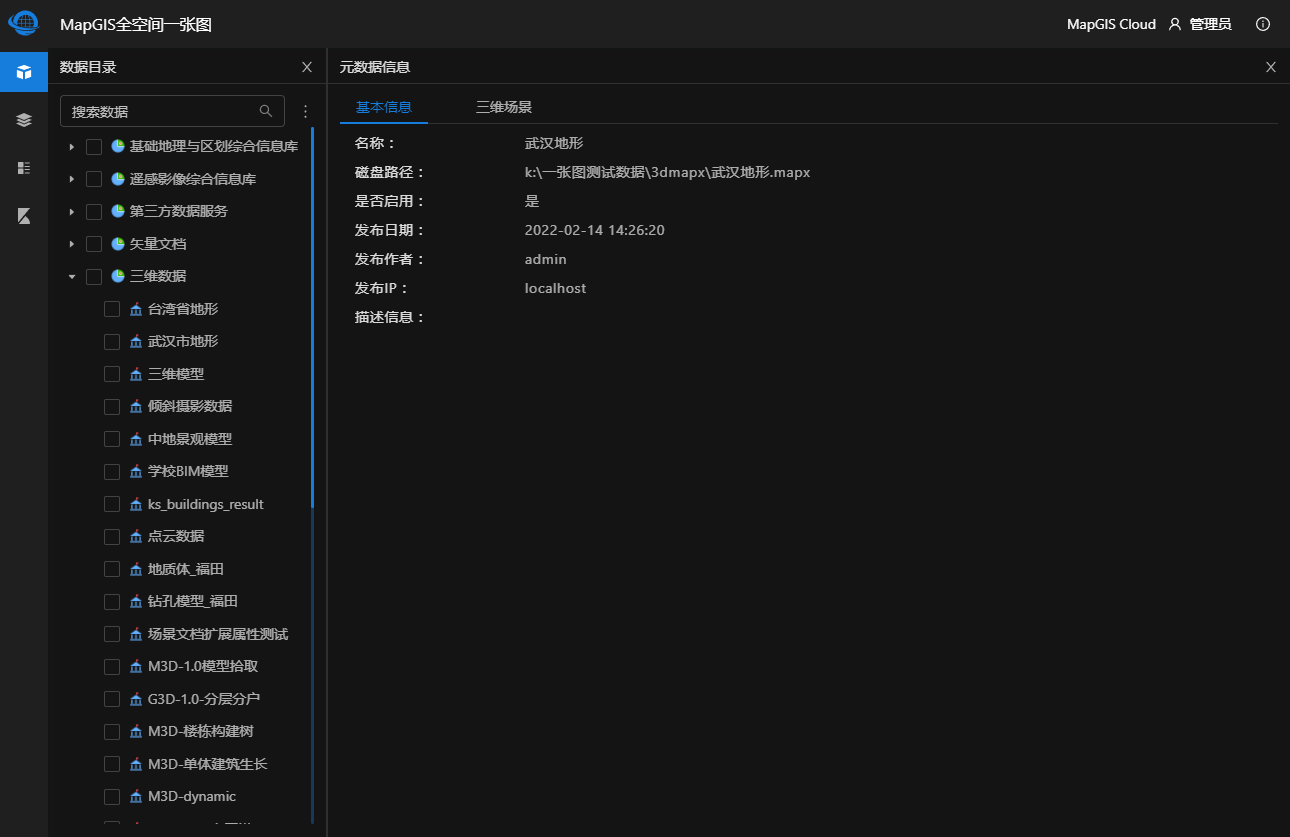This screenshot has width=1290, height=837.
Task: Check the 台湾省地形 checkbox
Action: tap(112, 309)
